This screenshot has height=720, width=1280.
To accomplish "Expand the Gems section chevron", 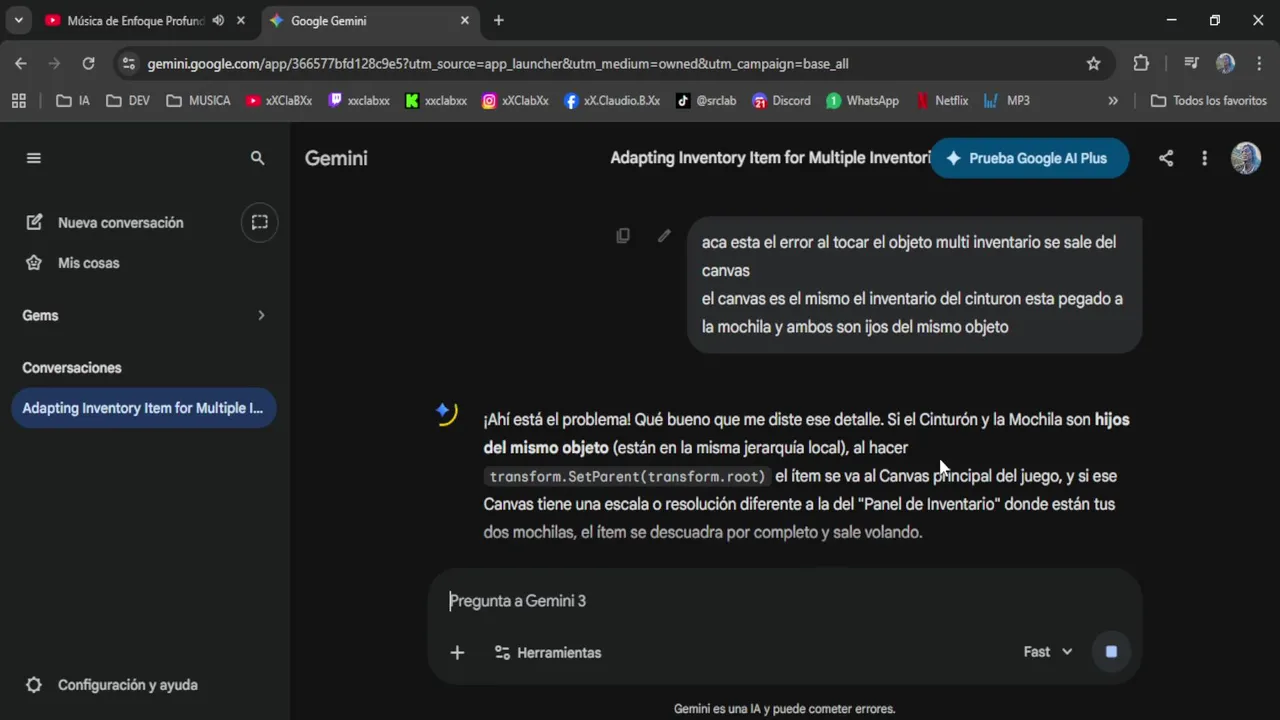I will (x=261, y=315).
